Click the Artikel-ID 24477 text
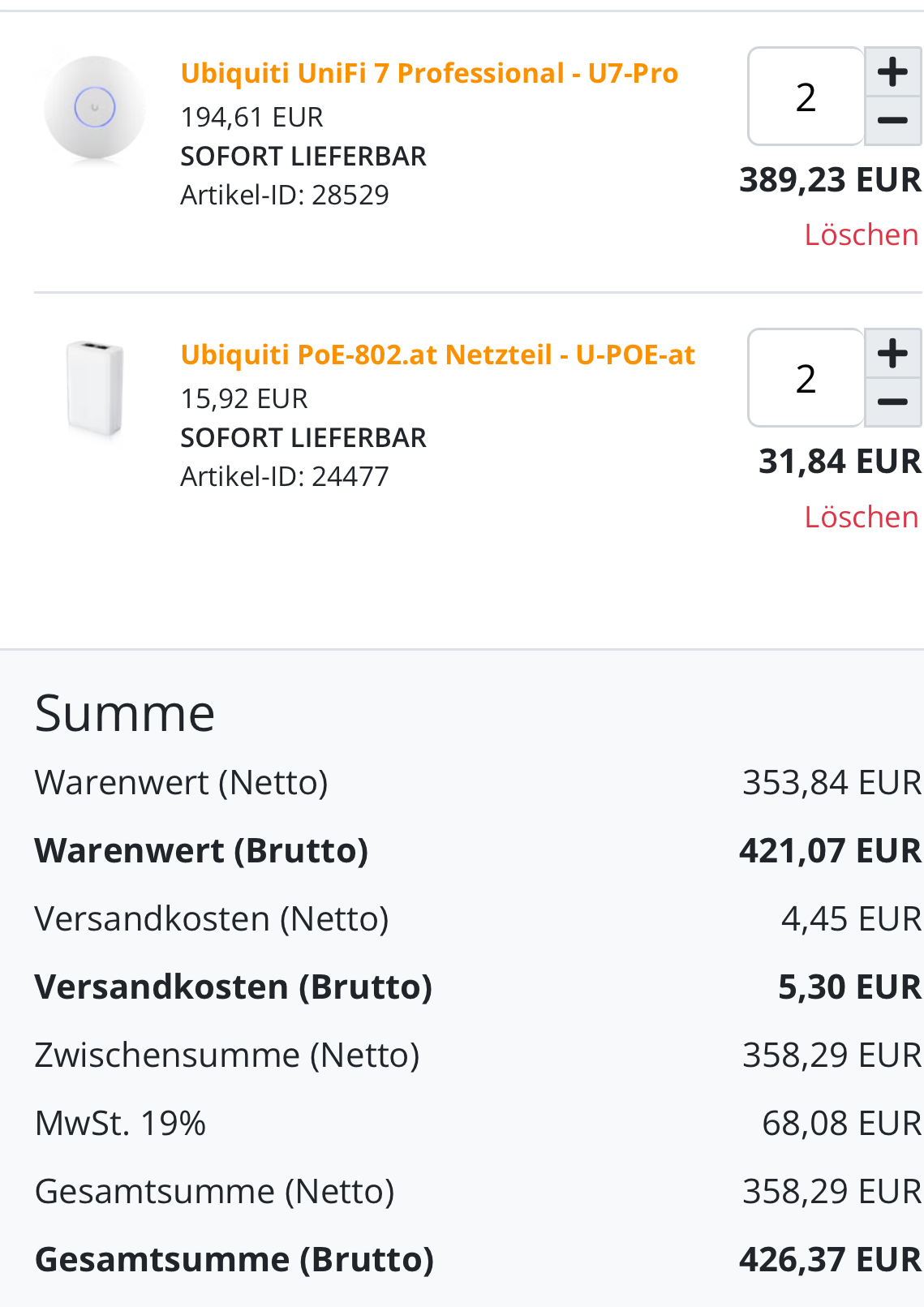This screenshot has height=1307, width=924. tap(285, 477)
